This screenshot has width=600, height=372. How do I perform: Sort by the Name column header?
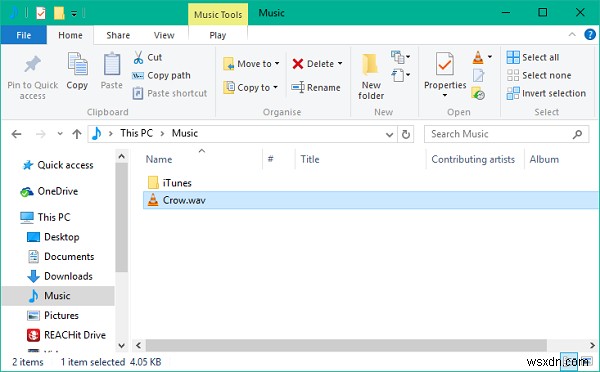point(159,159)
